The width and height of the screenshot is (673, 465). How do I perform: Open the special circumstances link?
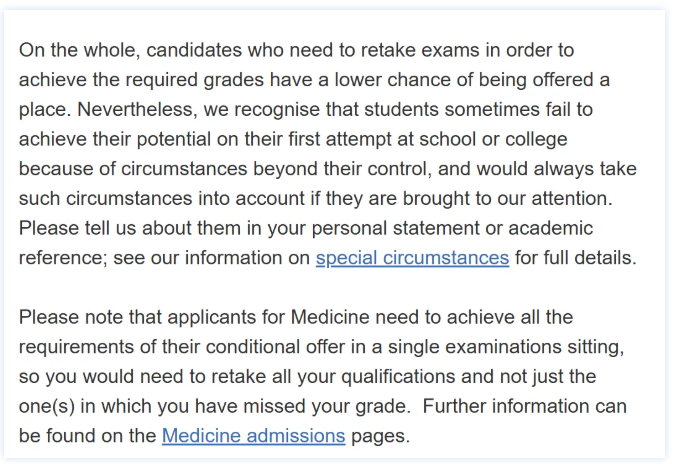tap(412, 258)
